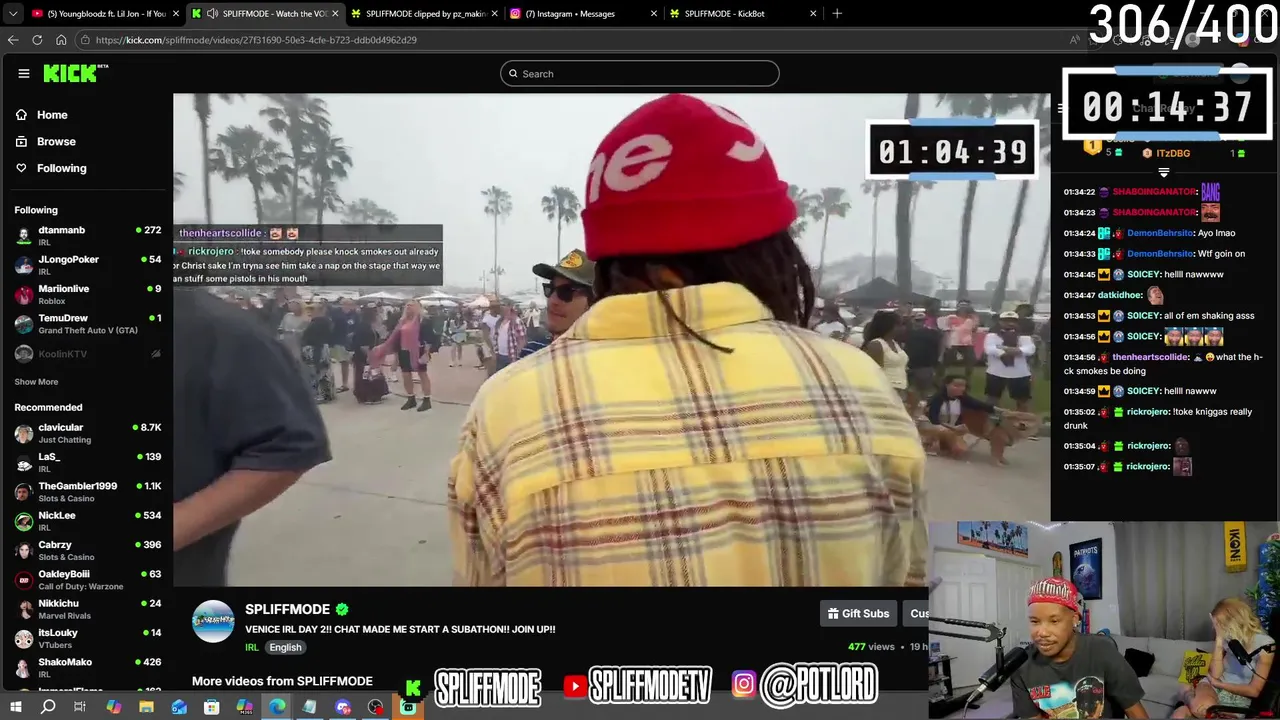Click datkidhoe username in chat
Viewport: 1280px width, 720px height.
(1121, 295)
